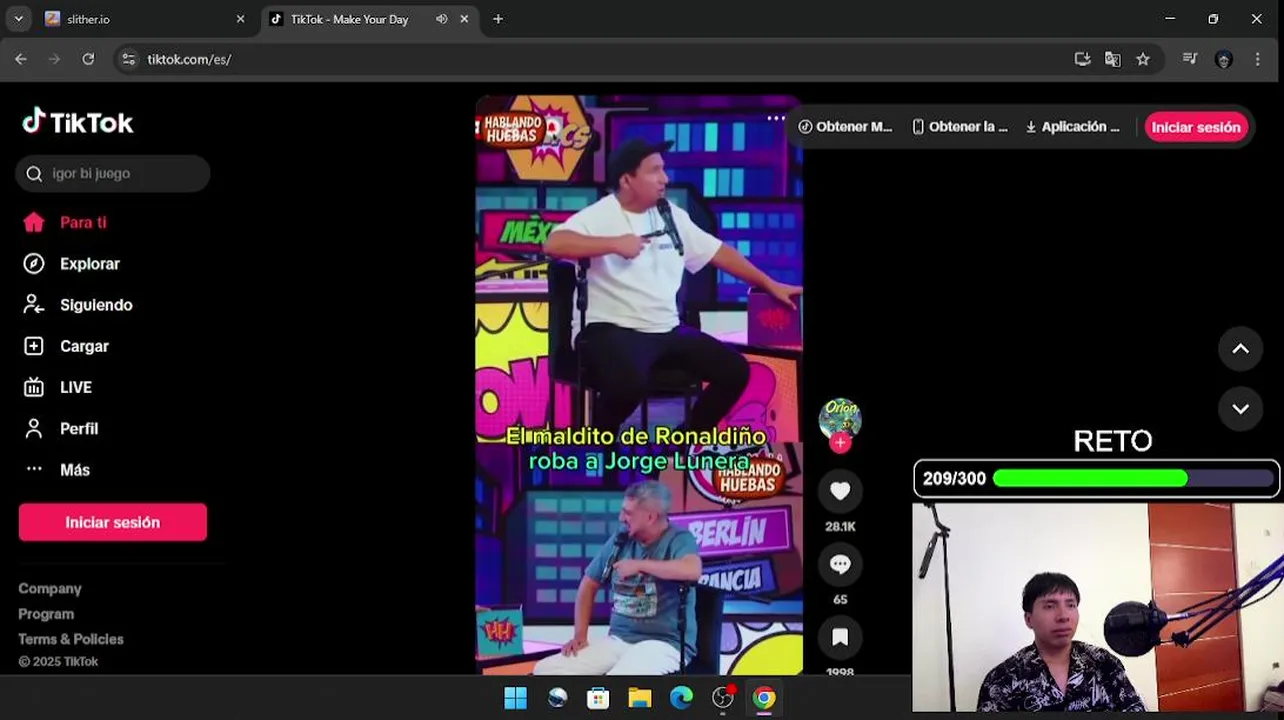
Task: Close the slither.io tab
Action: (240, 19)
